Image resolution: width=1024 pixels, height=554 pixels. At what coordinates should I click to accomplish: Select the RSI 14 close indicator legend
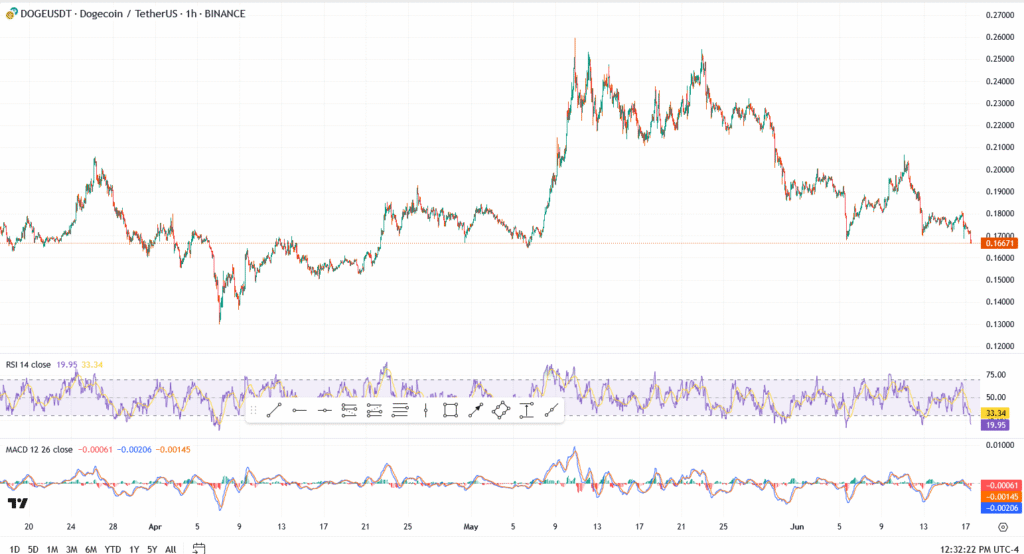coord(28,365)
